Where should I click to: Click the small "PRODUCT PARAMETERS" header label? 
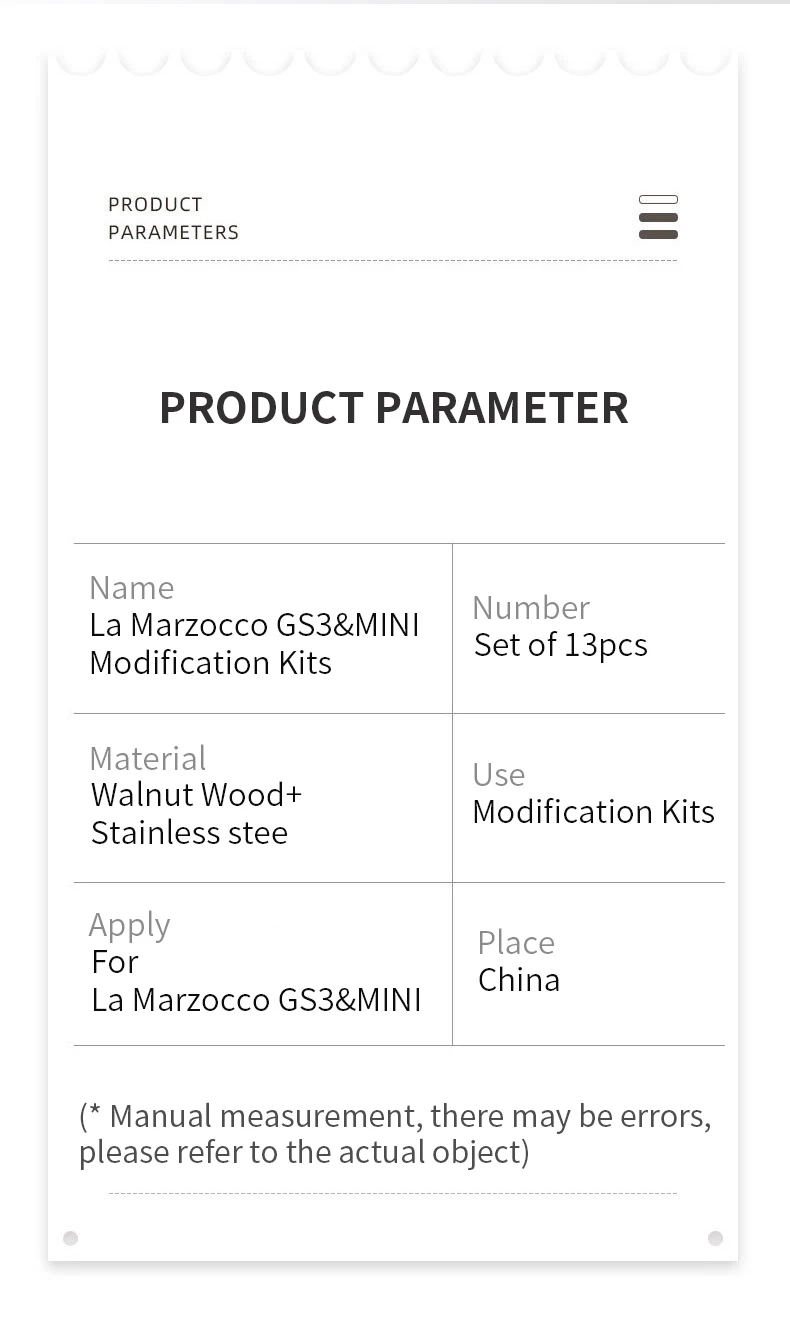(x=173, y=218)
